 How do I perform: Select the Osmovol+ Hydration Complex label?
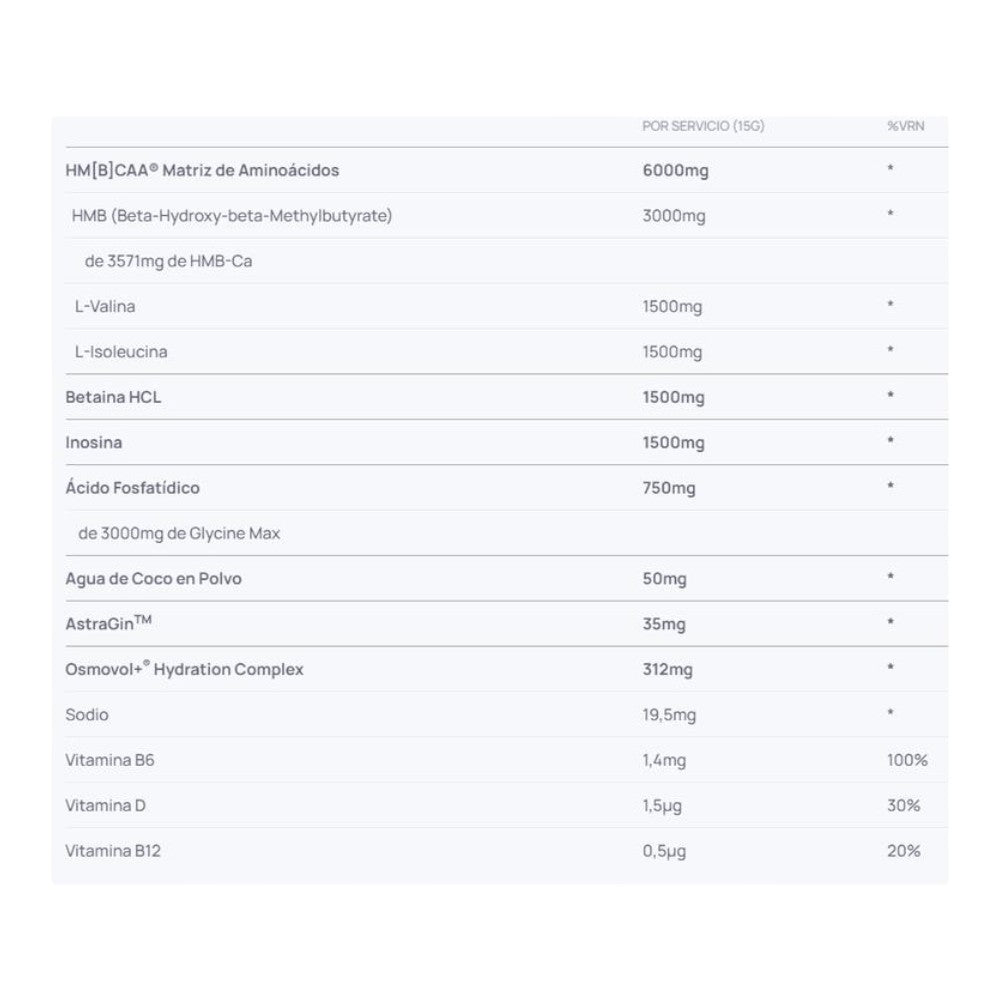click(x=184, y=669)
